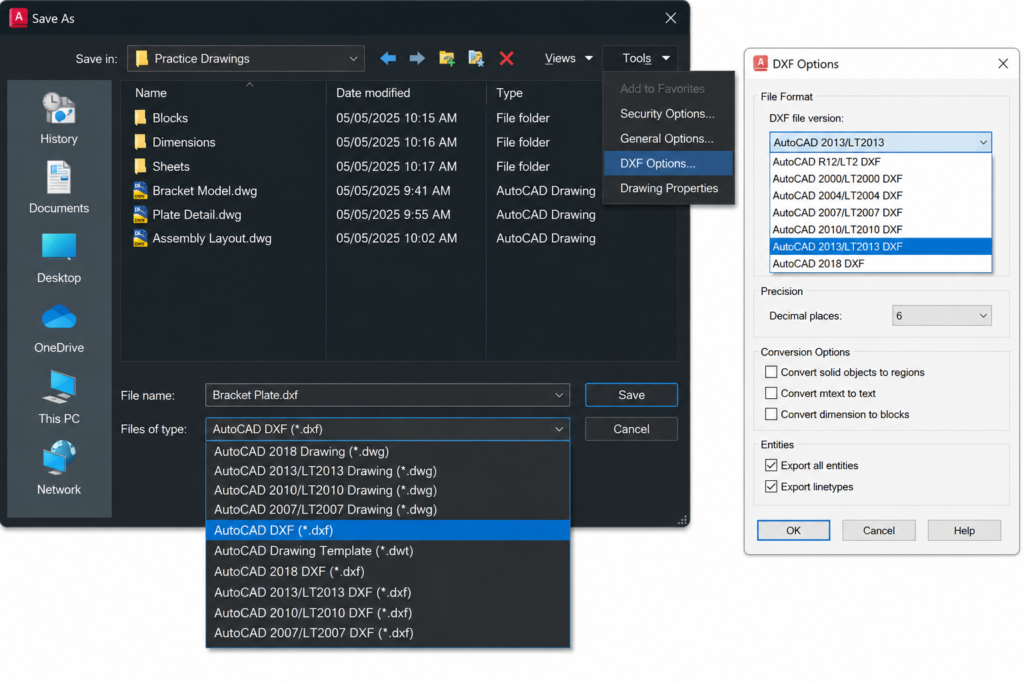Click the Forward arrow icon
The width and height of the screenshot is (1024, 683).
point(417,58)
